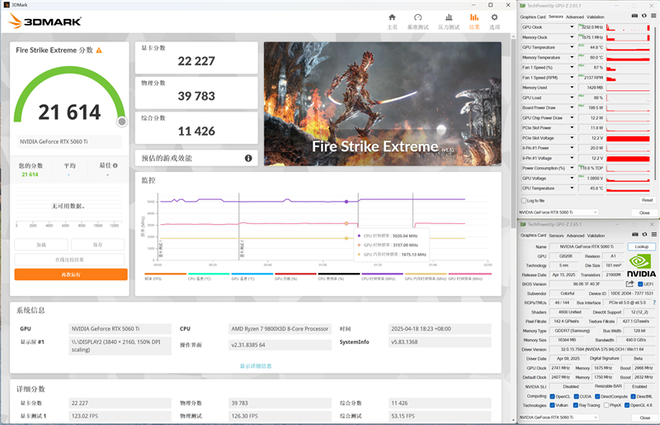The image size is (660, 425).
Task: Open the GPU Load sensor dropdown
Action: pos(572,98)
